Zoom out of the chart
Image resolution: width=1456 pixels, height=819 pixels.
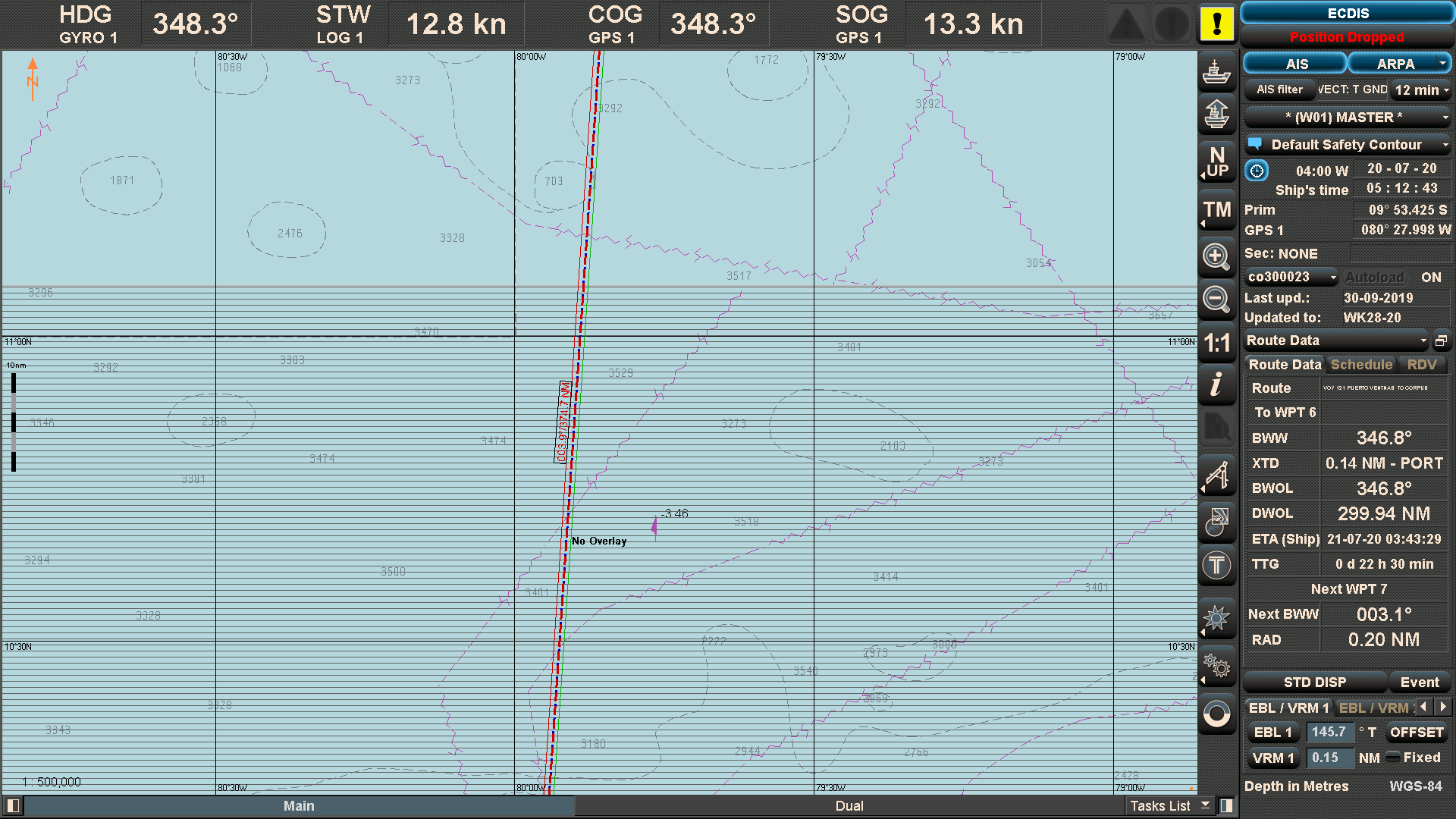[x=1216, y=300]
